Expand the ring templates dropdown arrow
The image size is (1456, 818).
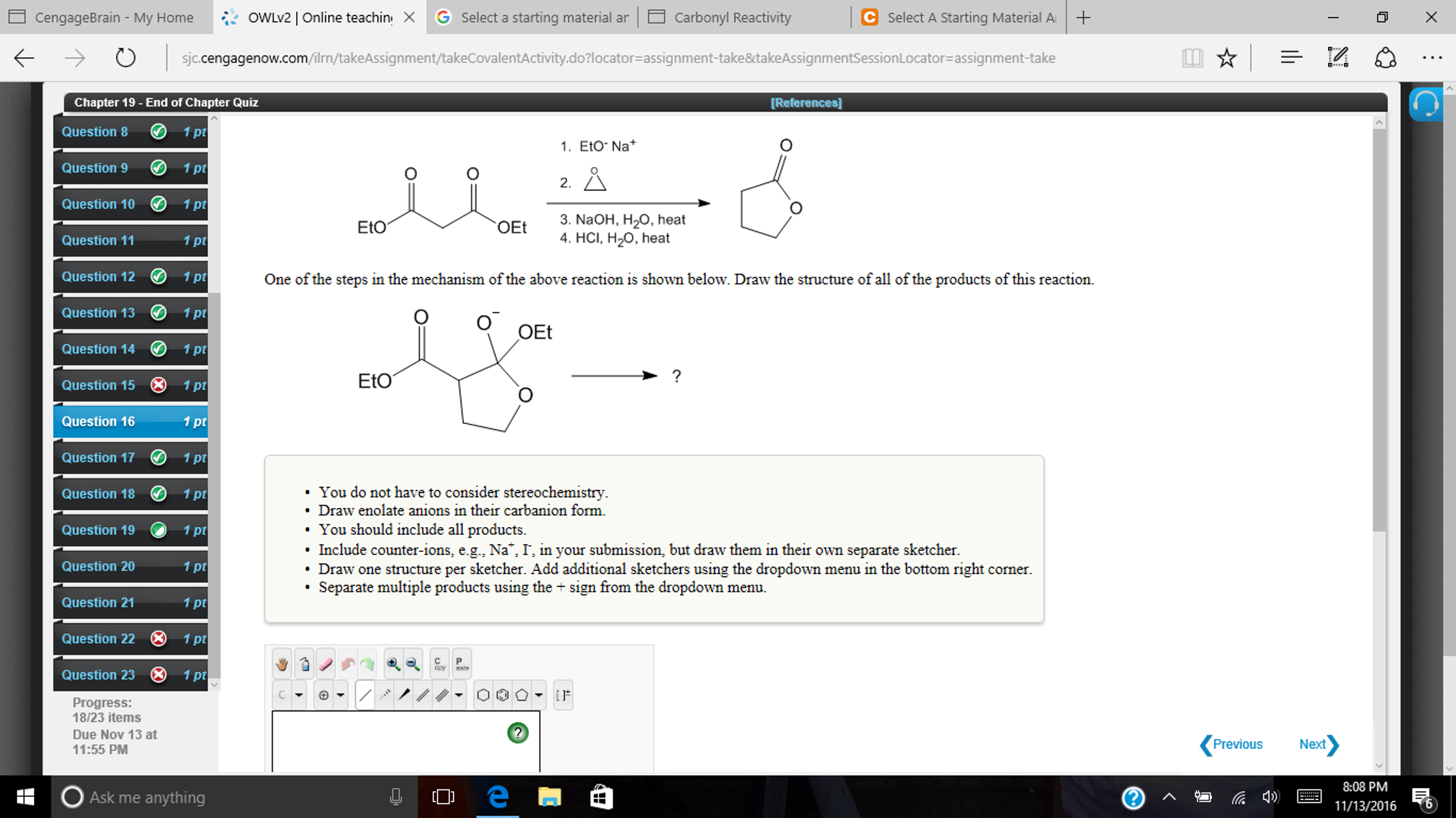539,695
